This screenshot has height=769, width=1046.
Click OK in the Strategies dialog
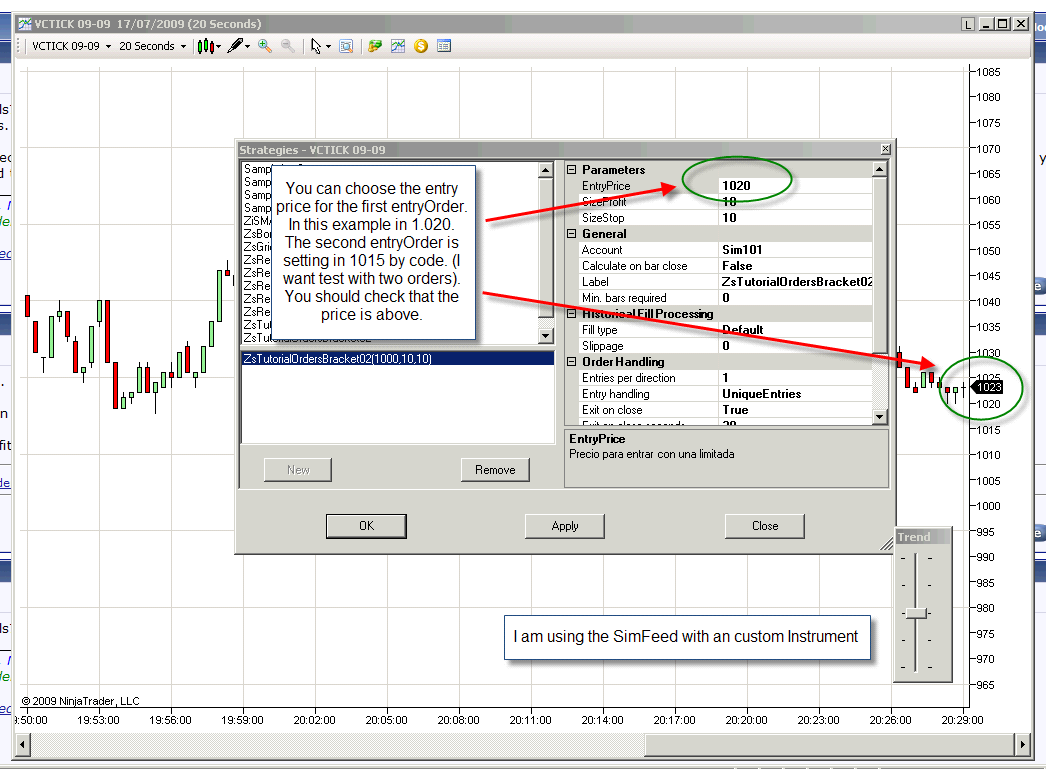click(366, 526)
